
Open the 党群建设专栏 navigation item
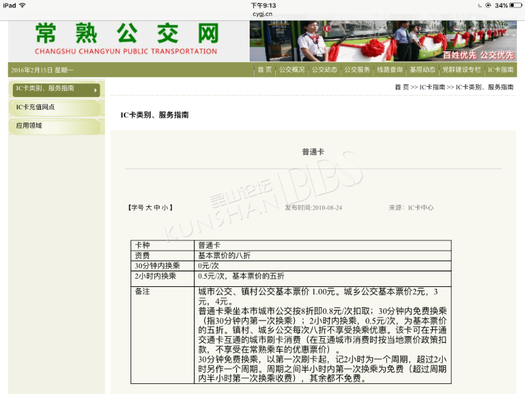click(x=461, y=70)
